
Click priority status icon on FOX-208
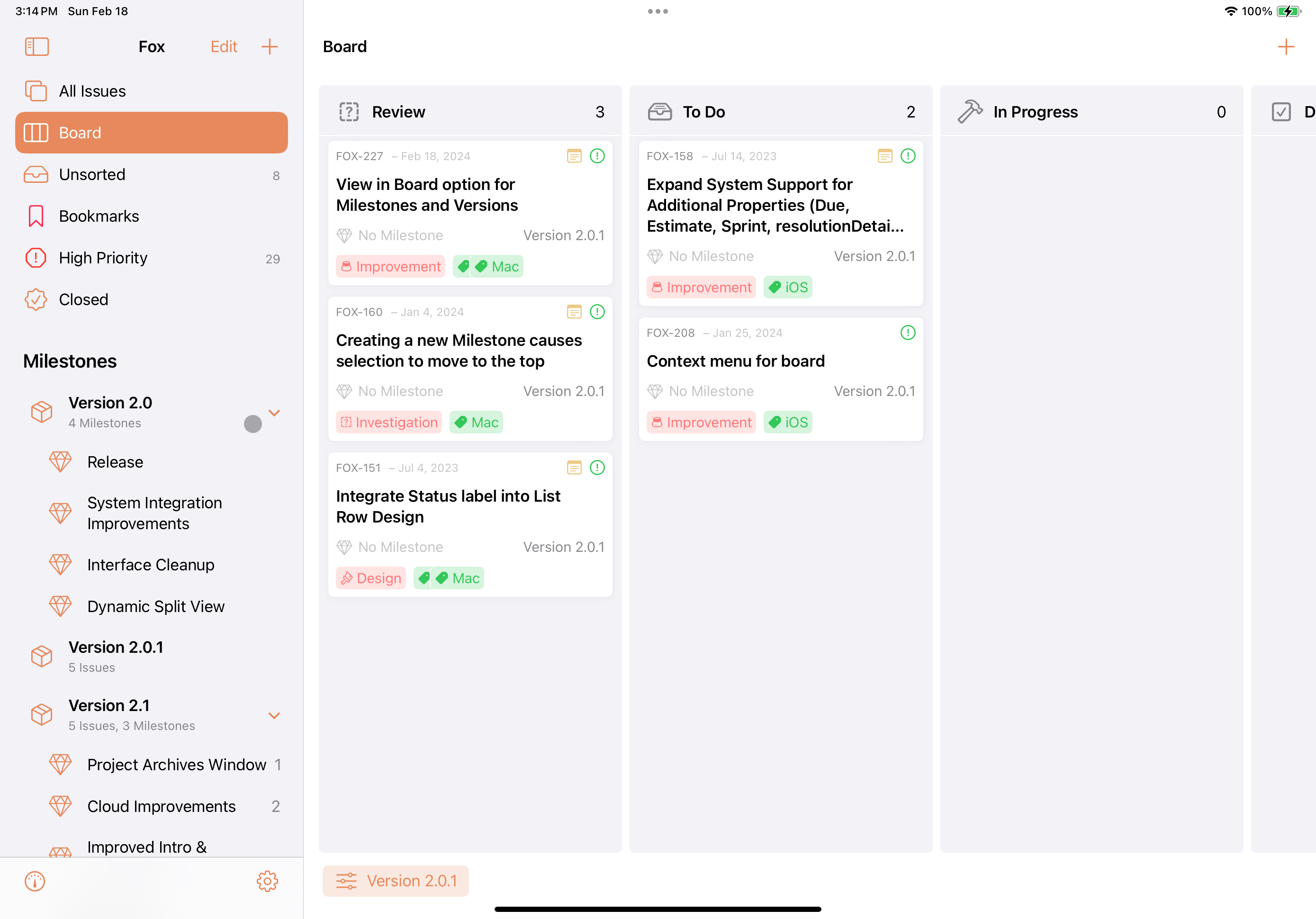point(907,333)
